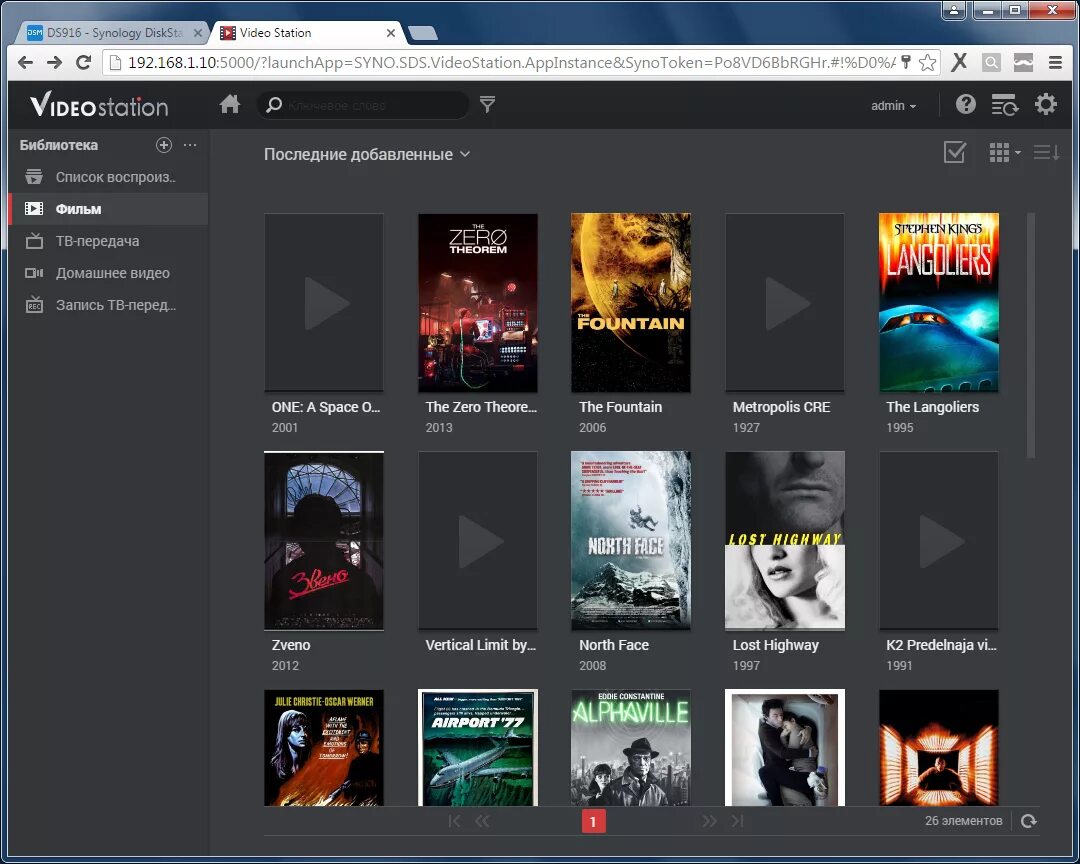Select Домашнее видео in sidebar
1080x864 pixels.
point(108,273)
